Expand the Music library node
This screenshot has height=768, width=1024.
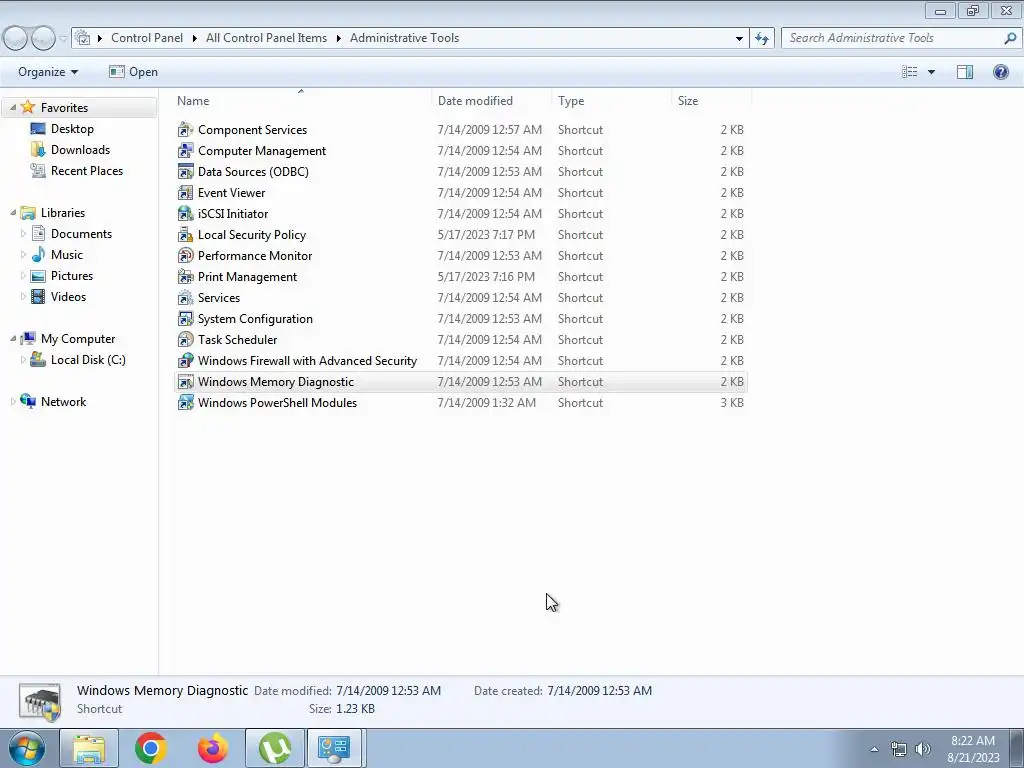coord(24,254)
